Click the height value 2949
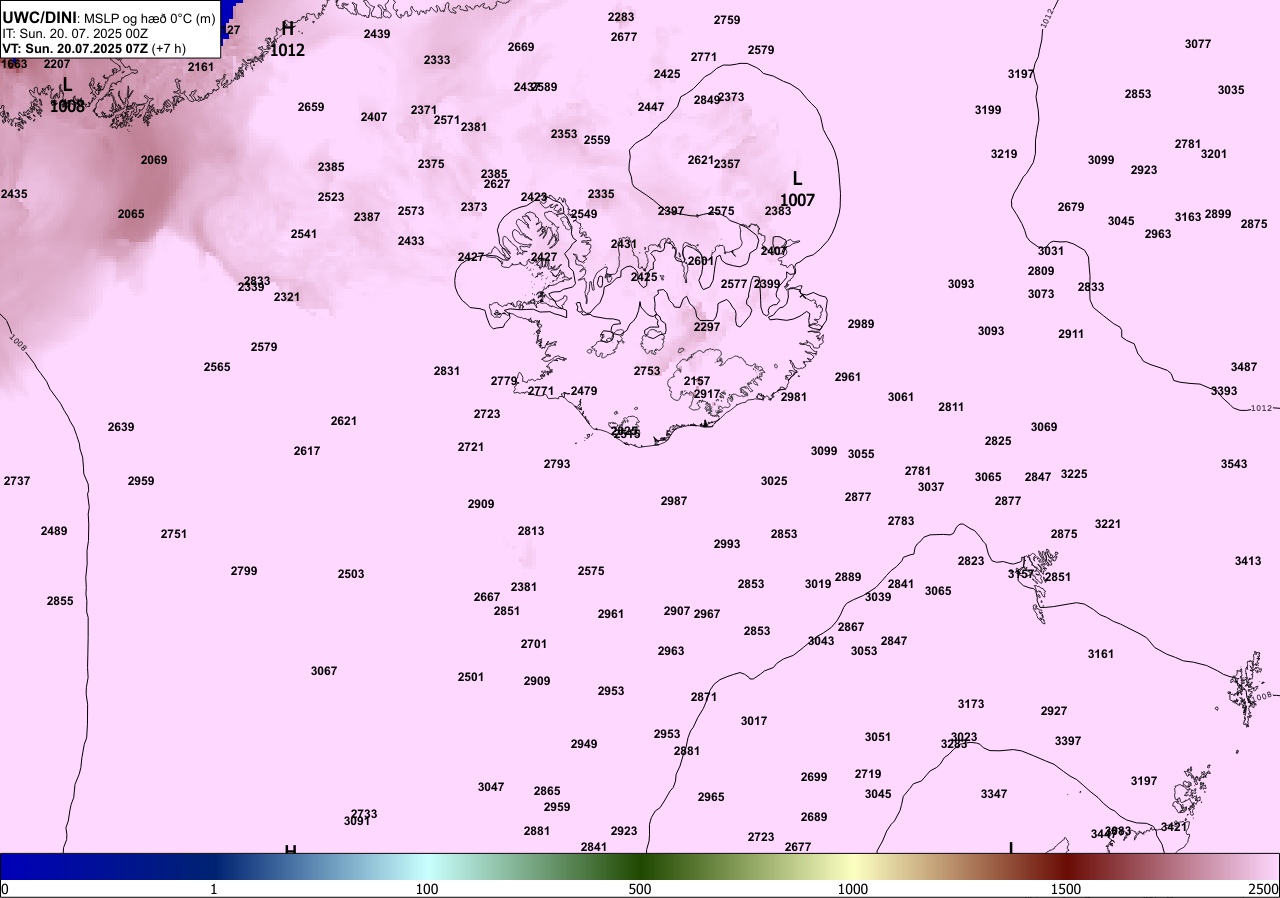The image size is (1280, 898). (584, 744)
